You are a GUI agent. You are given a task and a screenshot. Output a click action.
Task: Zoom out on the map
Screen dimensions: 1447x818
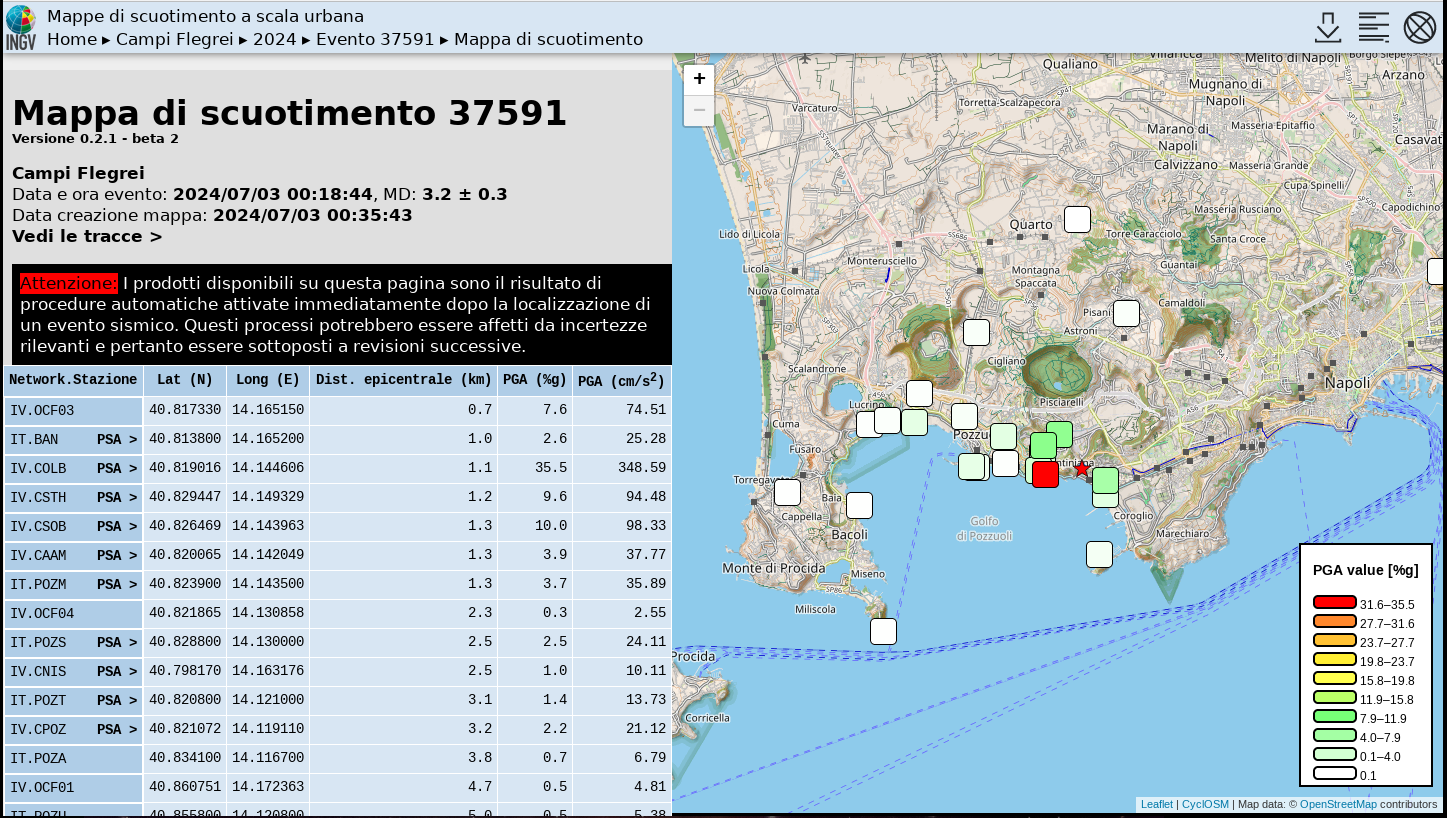(699, 110)
